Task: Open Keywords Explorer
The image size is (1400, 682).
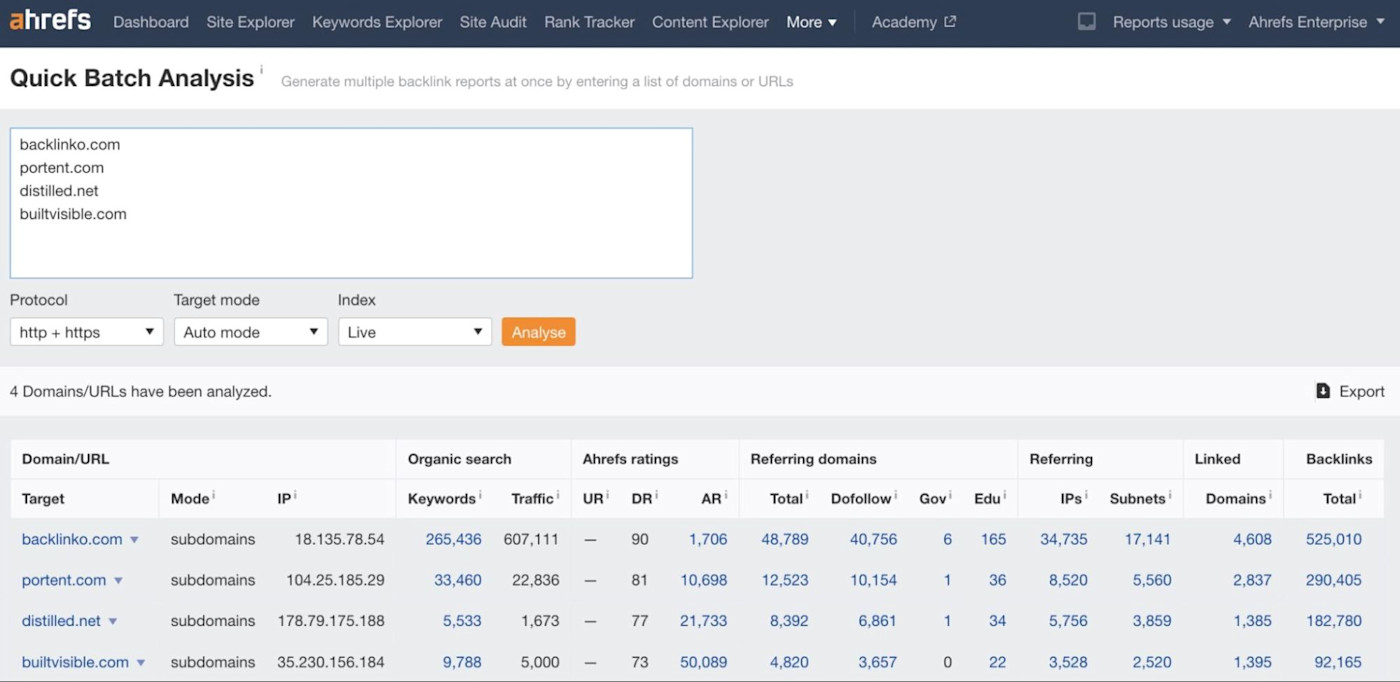Action: pyautogui.click(x=377, y=22)
